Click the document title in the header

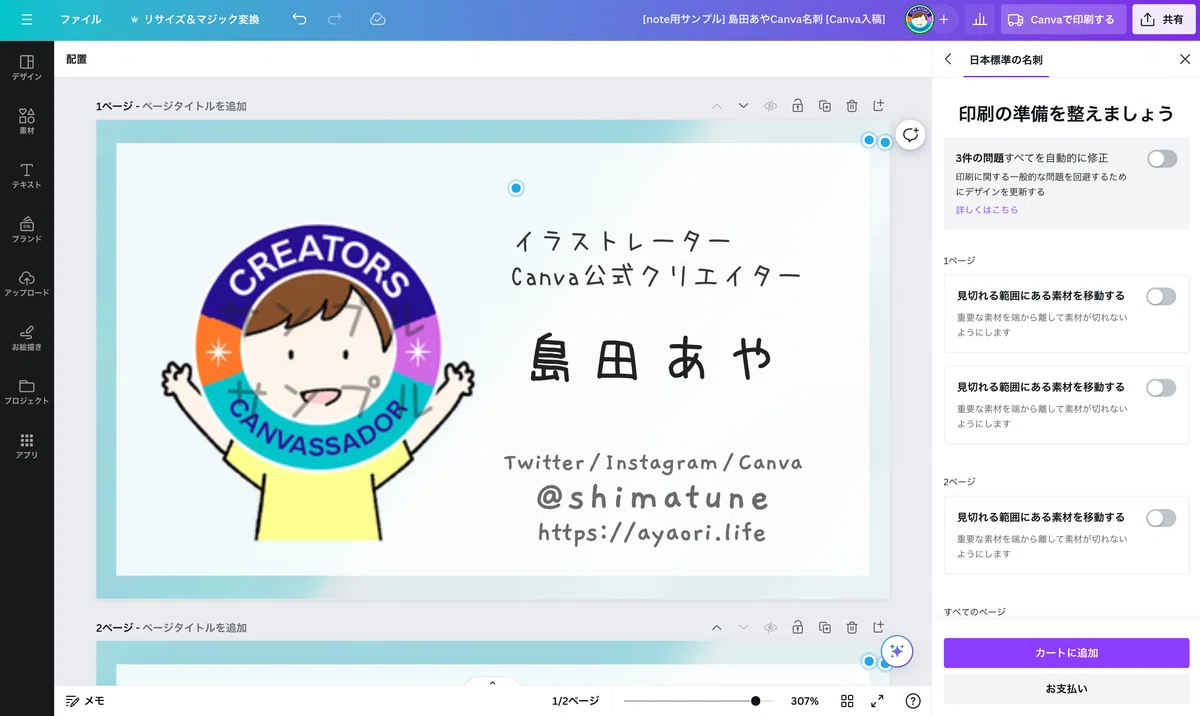click(x=764, y=19)
